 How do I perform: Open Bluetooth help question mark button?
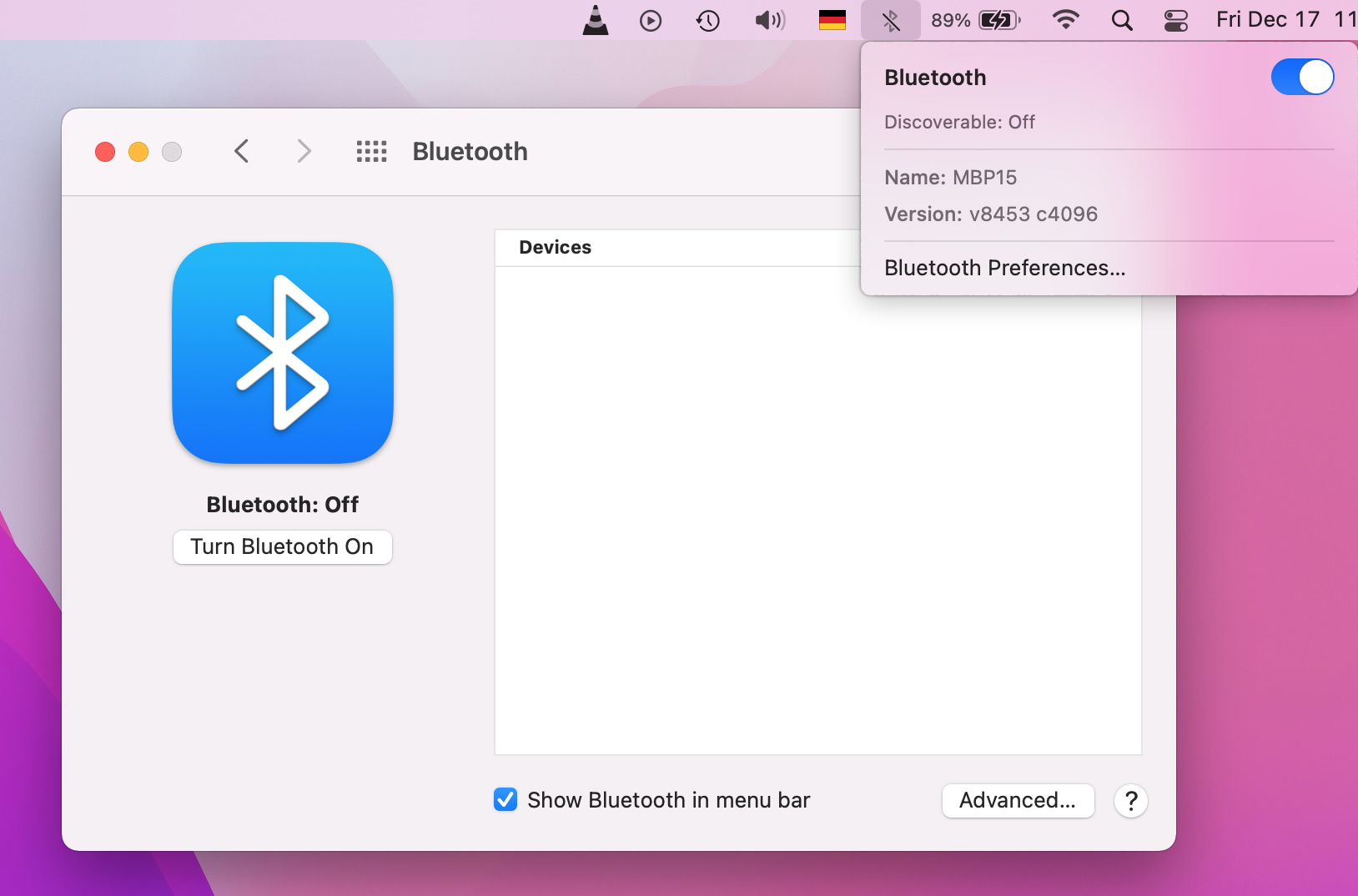click(x=1131, y=801)
